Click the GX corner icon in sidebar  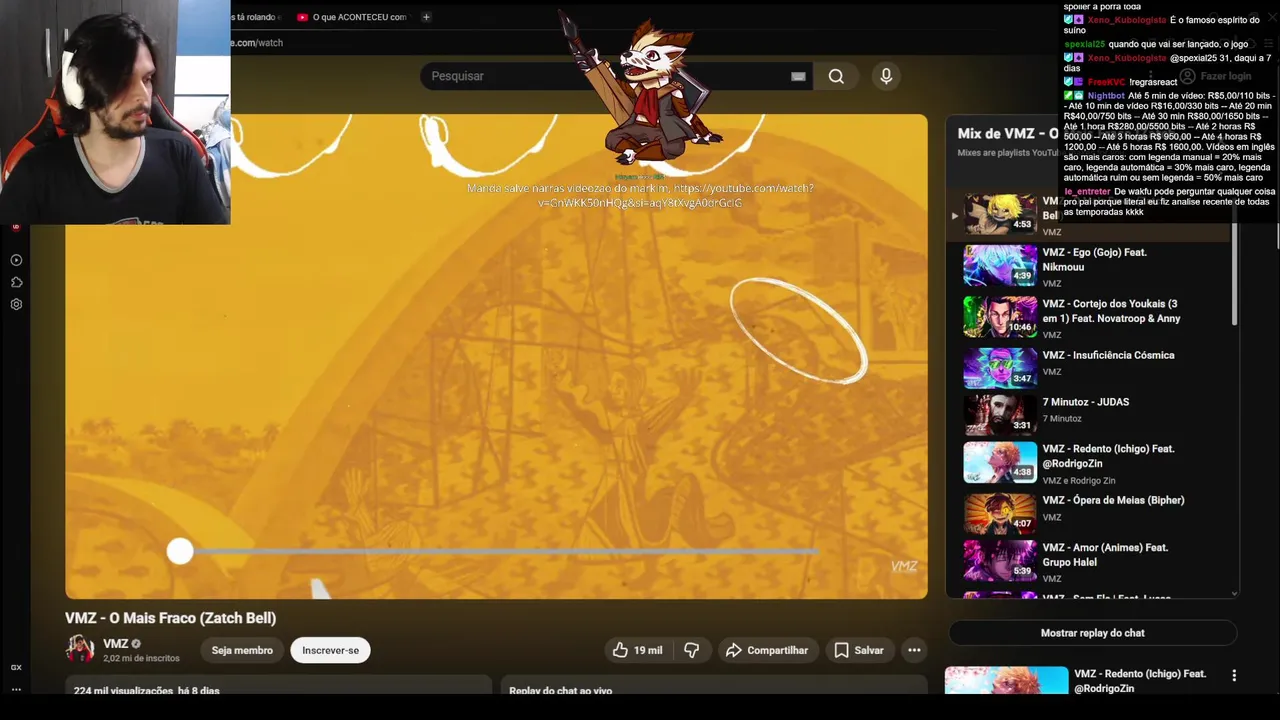[16, 667]
